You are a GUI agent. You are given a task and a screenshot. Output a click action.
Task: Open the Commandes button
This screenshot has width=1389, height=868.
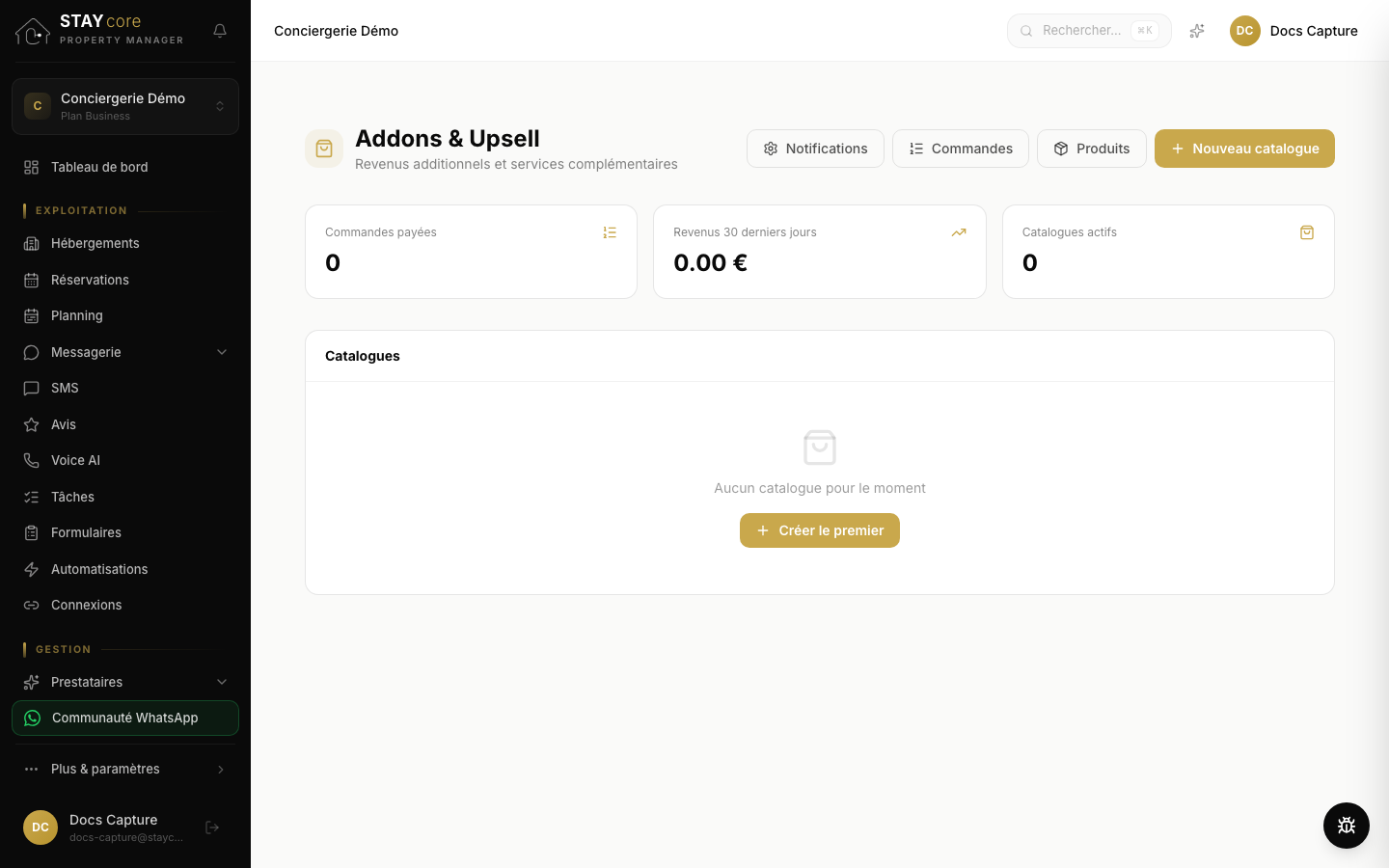point(961,149)
